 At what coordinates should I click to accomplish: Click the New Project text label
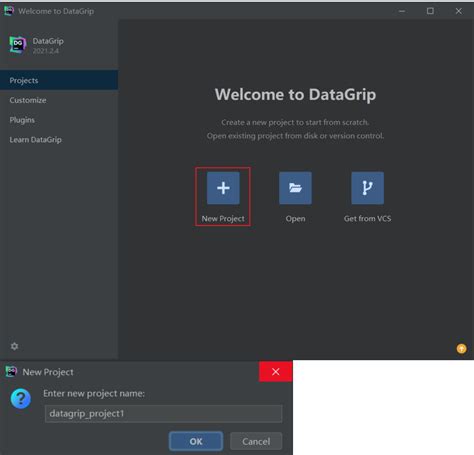click(x=223, y=219)
